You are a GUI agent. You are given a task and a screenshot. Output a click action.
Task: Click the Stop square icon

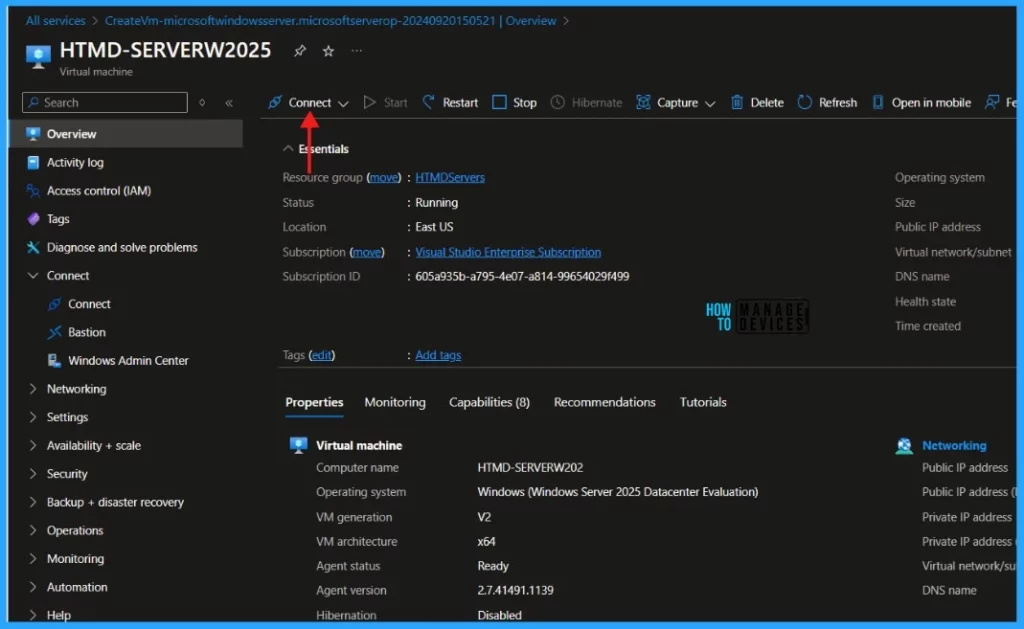click(x=499, y=102)
